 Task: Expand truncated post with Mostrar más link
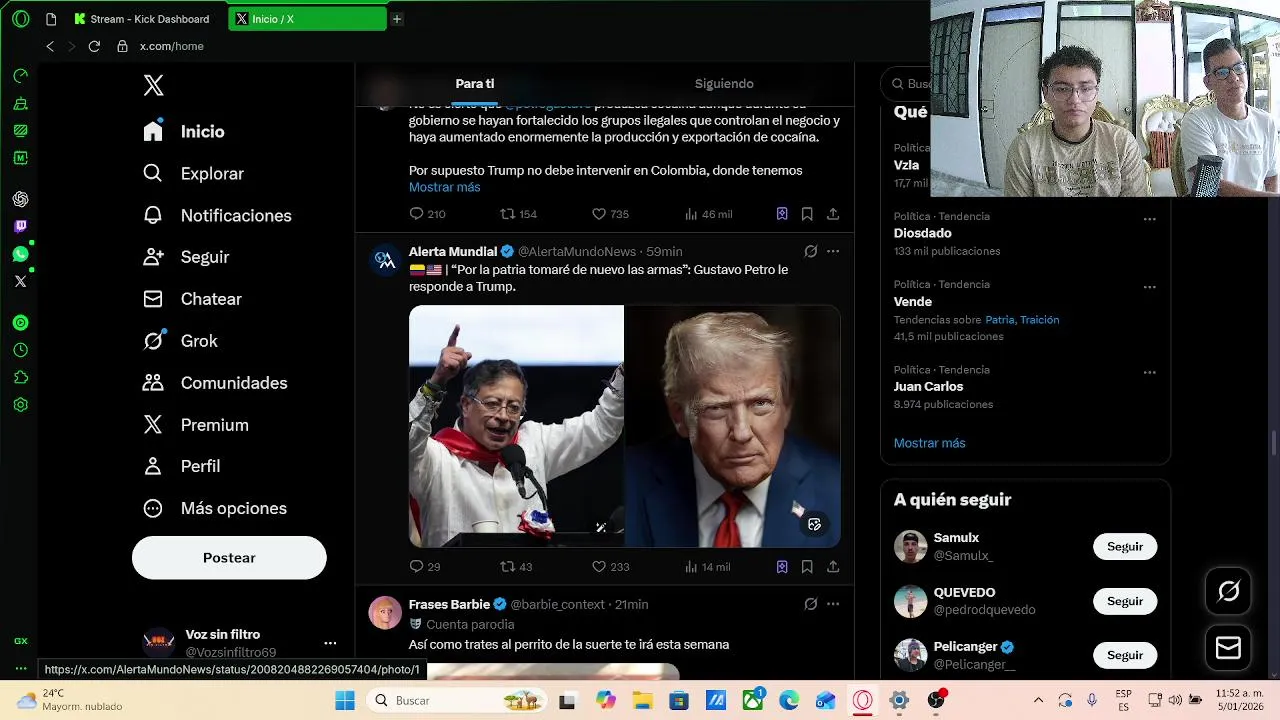point(444,187)
